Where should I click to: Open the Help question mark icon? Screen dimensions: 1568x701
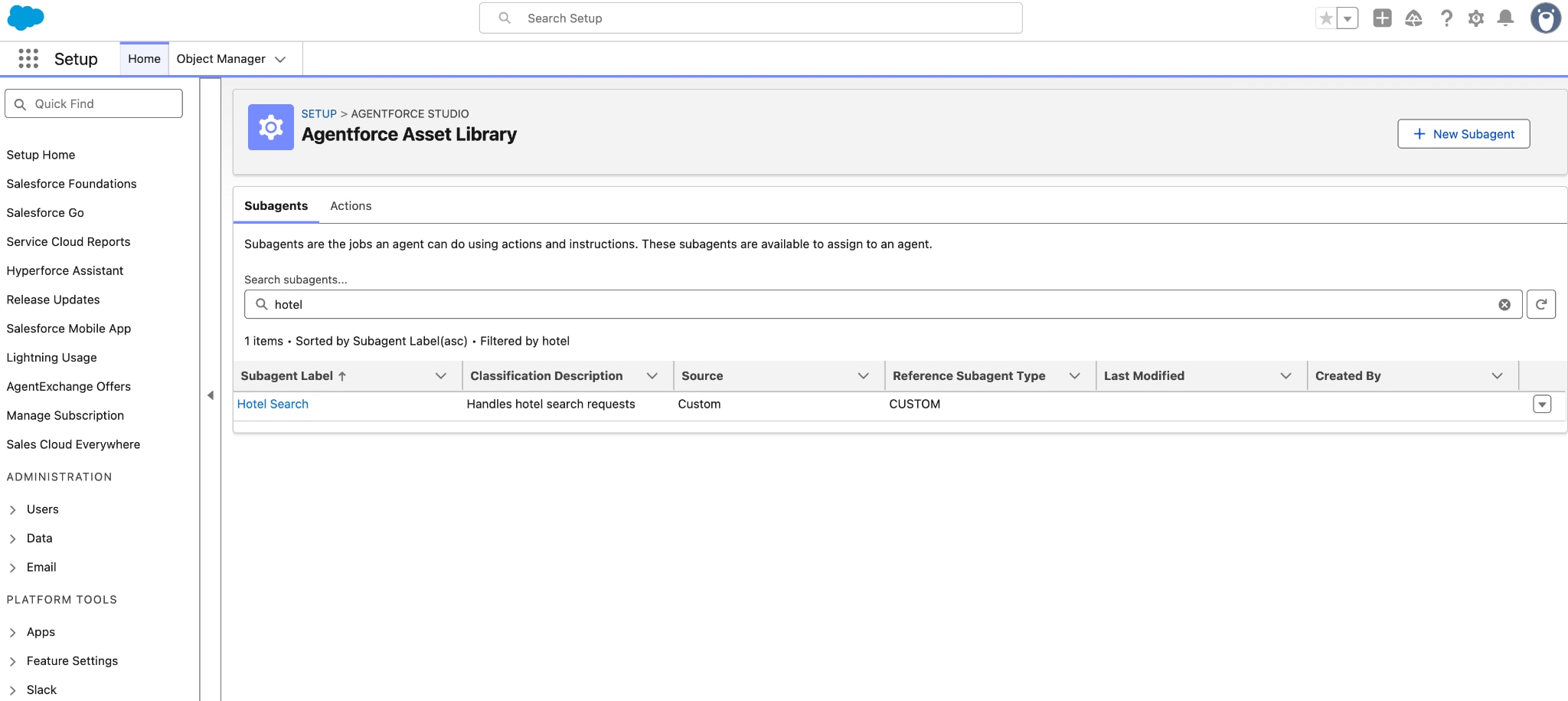pos(1446,18)
